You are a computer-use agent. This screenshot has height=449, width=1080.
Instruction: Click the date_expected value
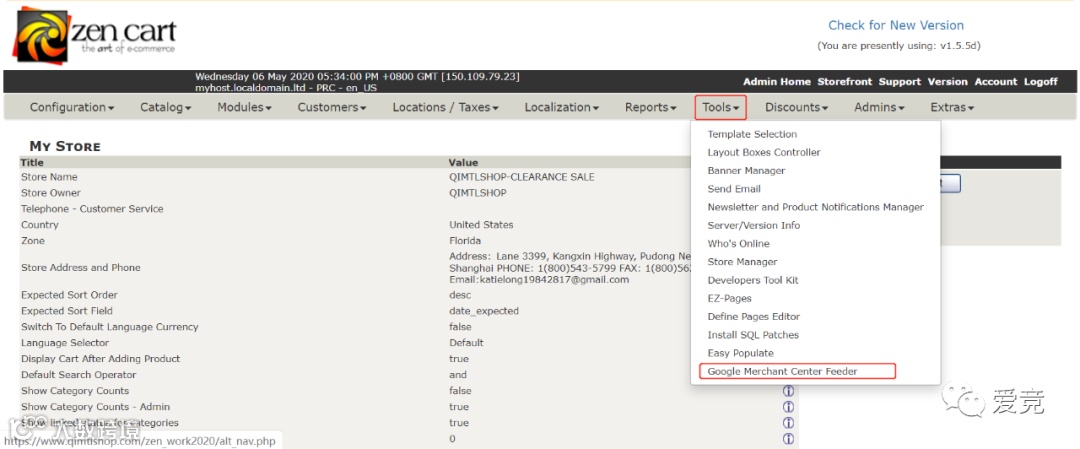(484, 311)
